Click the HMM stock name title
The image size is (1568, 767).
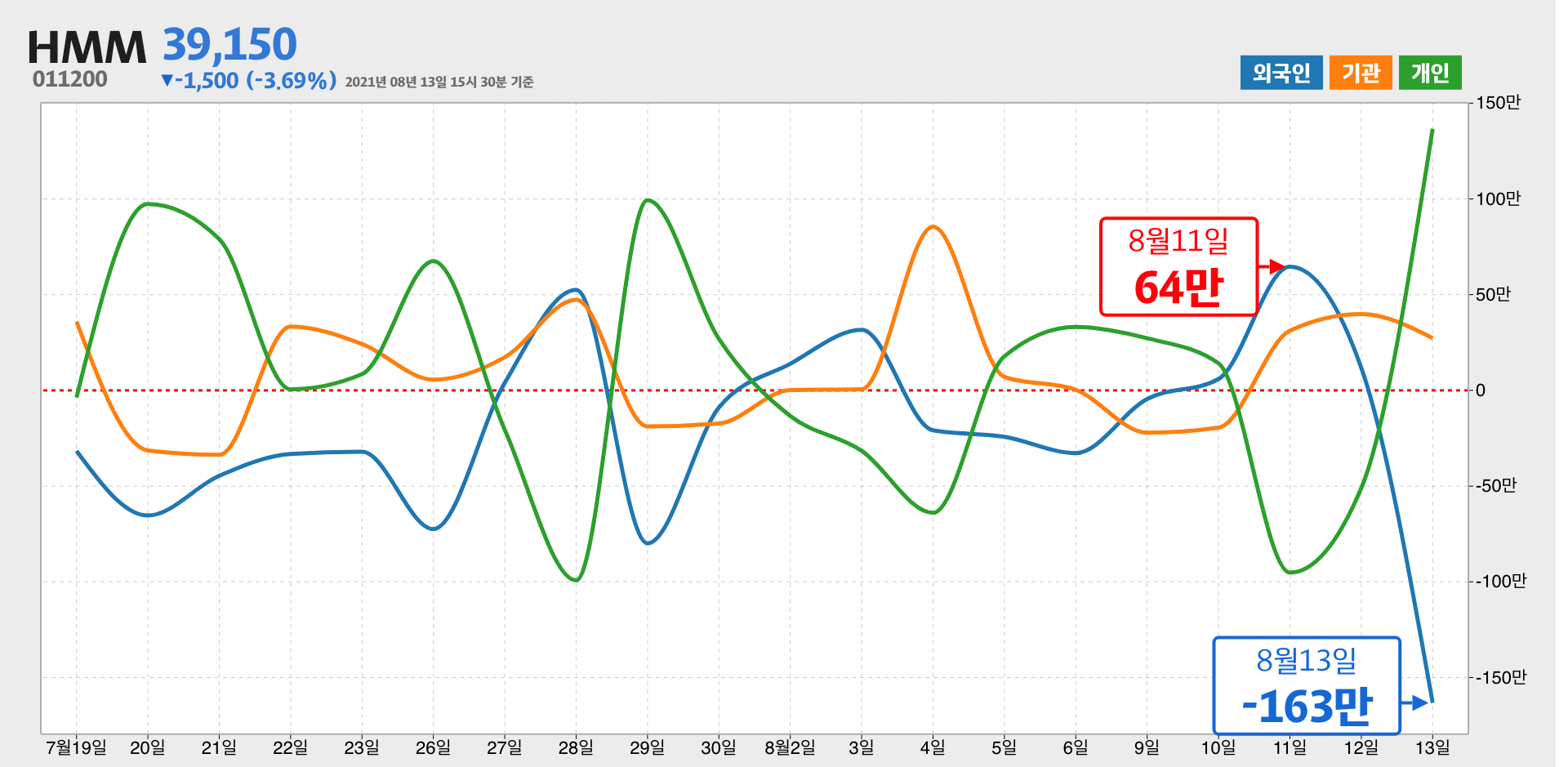tap(87, 47)
